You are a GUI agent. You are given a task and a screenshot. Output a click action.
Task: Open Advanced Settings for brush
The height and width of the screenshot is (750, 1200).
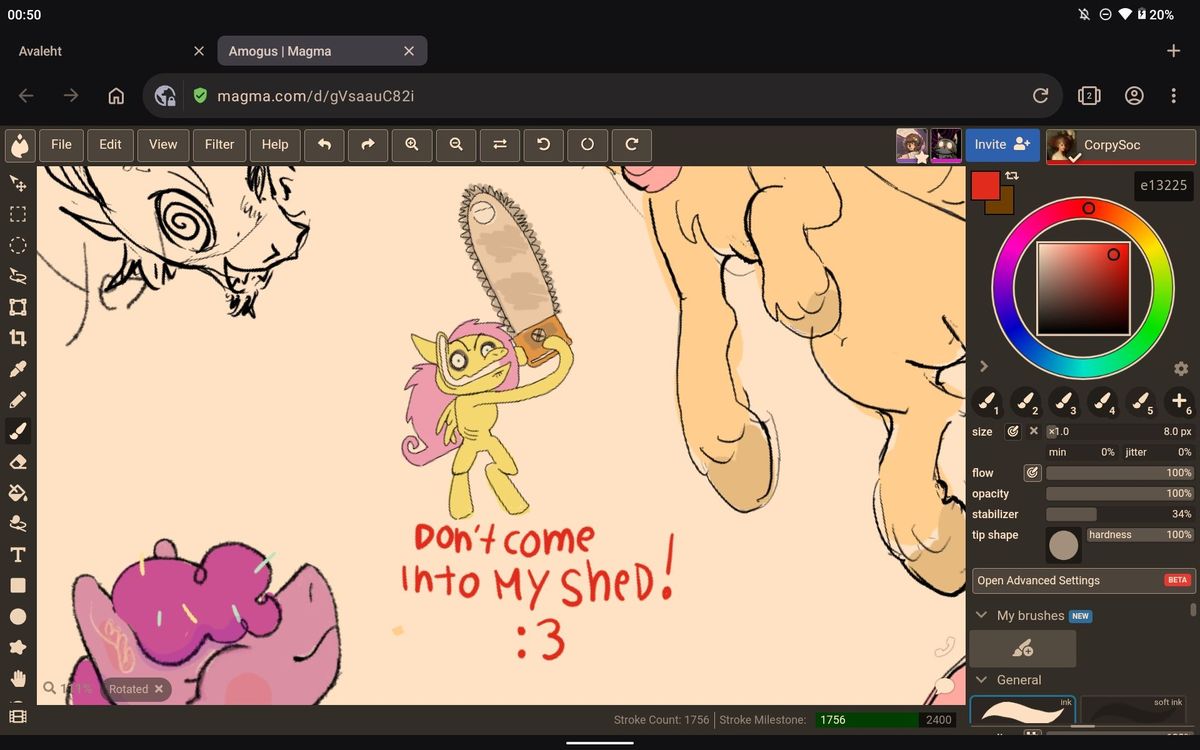click(x=1083, y=580)
